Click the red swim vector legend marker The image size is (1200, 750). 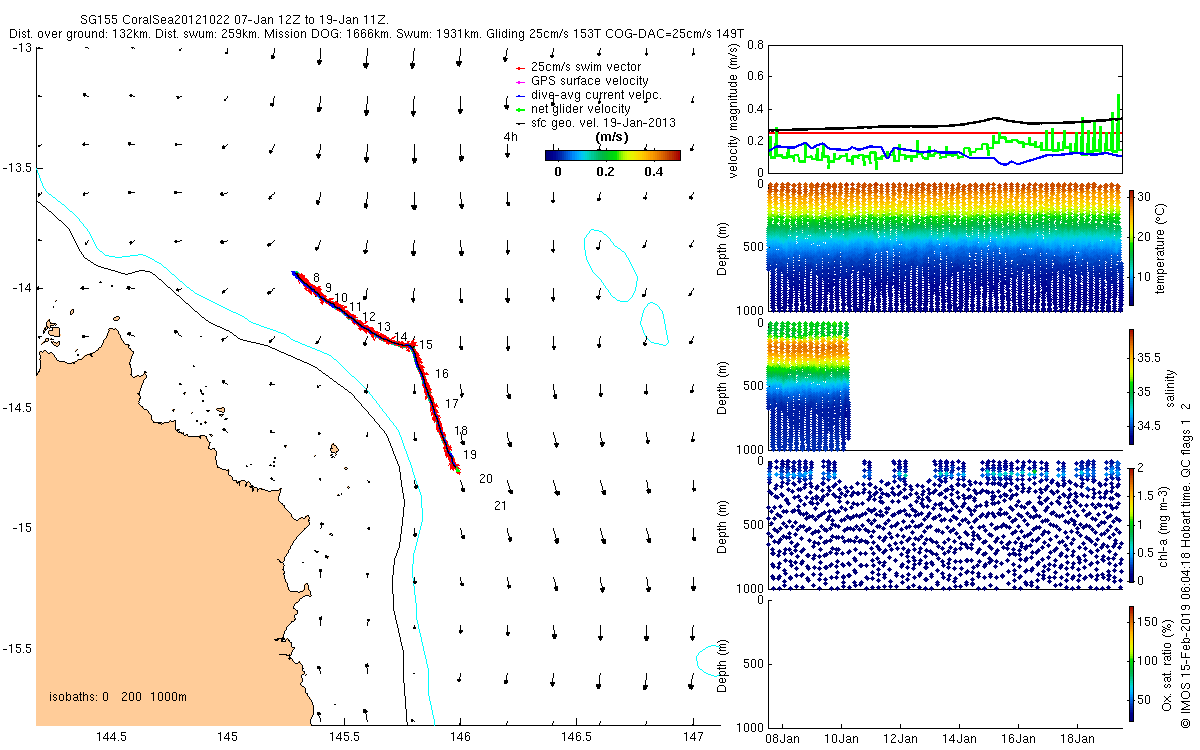(519, 67)
